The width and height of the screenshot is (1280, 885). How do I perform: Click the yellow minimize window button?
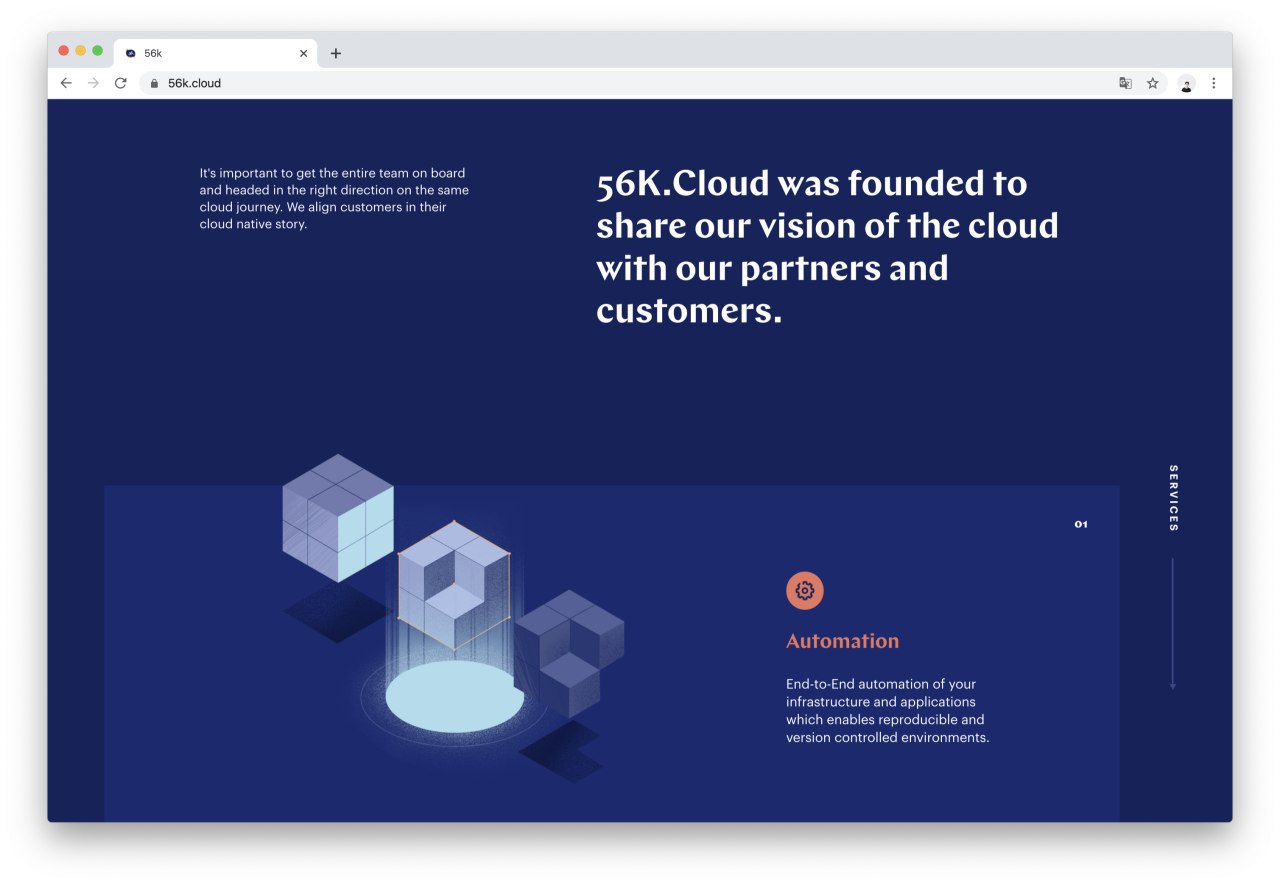pyautogui.click(x=80, y=50)
